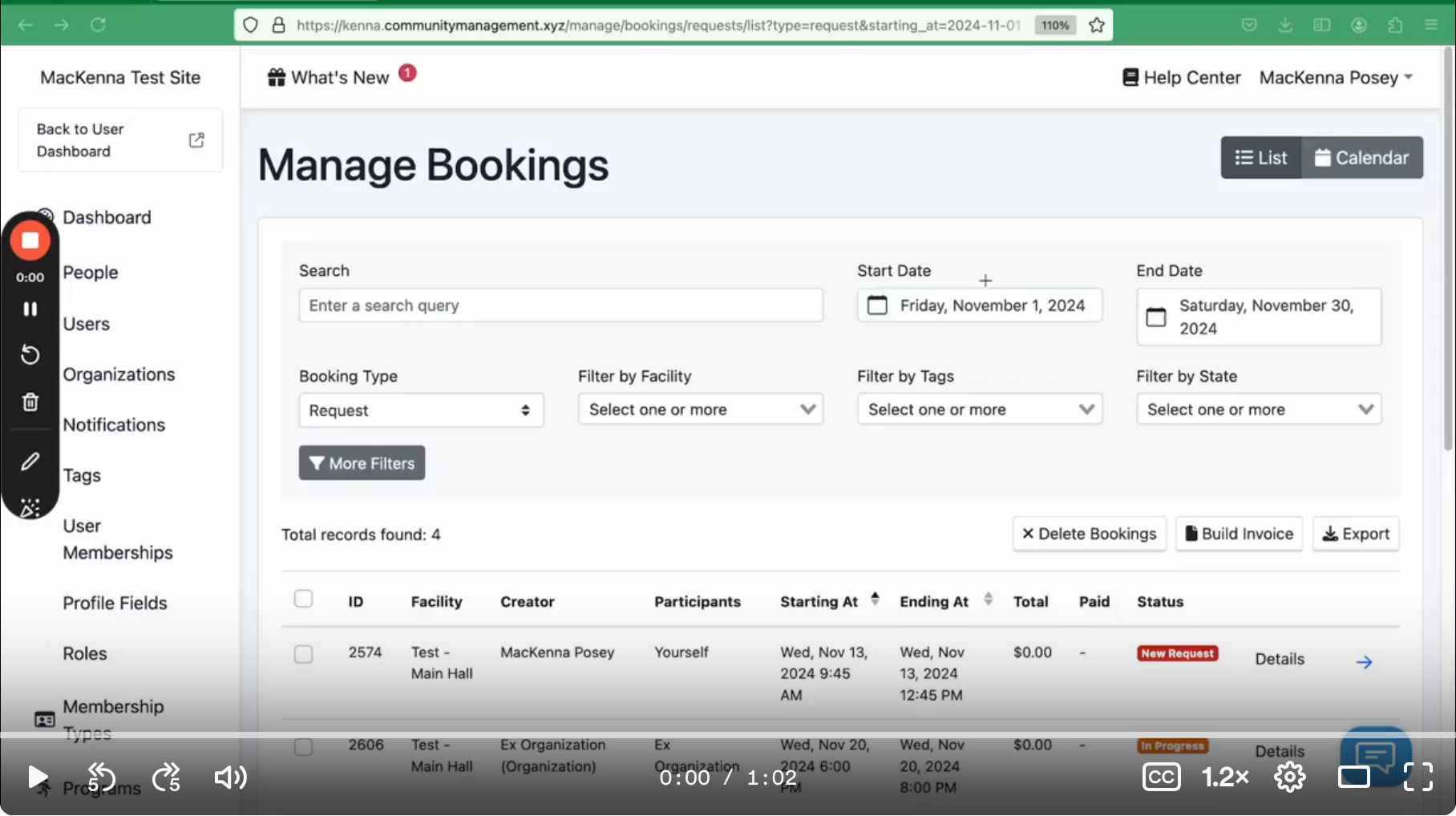The width and height of the screenshot is (1456, 816).
Task: Click Delete Bookings button
Action: tap(1089, 534)
